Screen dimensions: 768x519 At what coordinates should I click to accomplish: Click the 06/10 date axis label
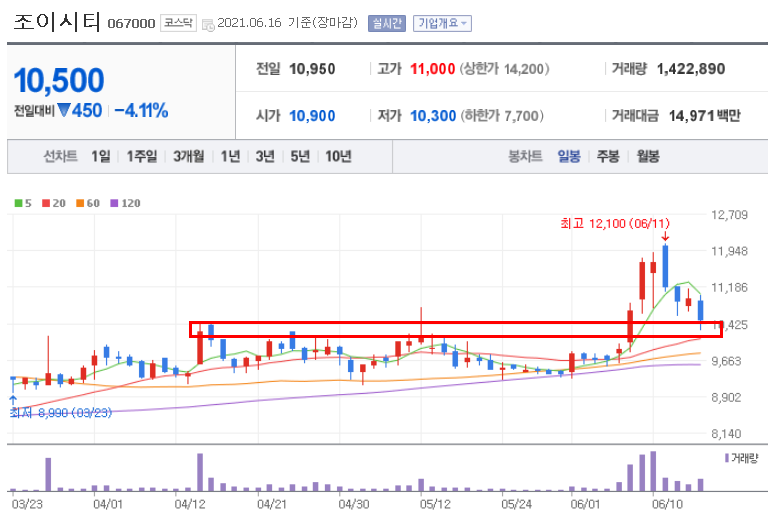click(667, 504)
